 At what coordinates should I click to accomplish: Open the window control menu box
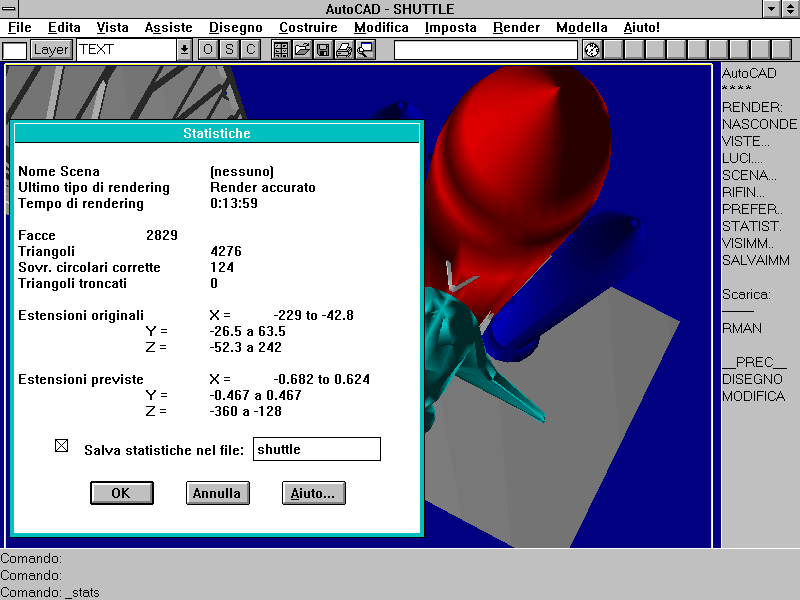coord(9,9)
